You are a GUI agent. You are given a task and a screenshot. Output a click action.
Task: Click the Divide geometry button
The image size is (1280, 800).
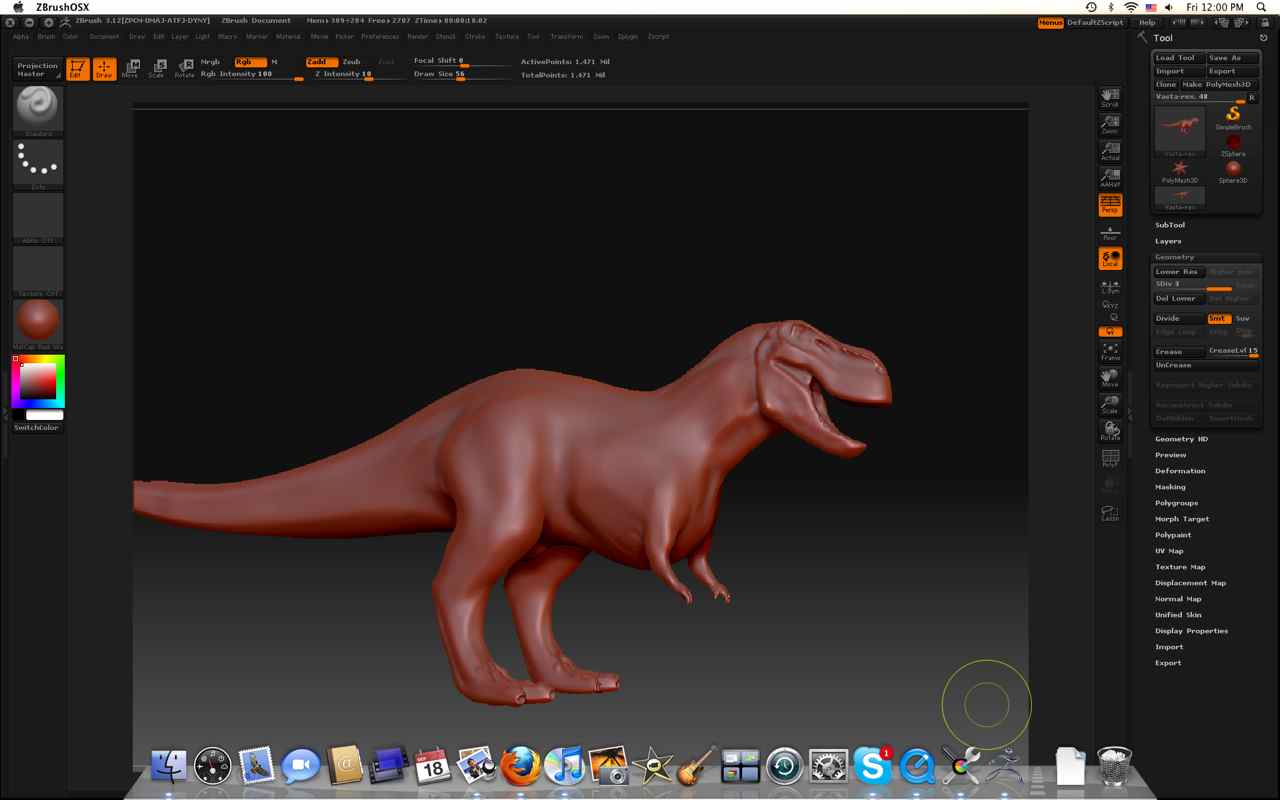click(1179, 318)
